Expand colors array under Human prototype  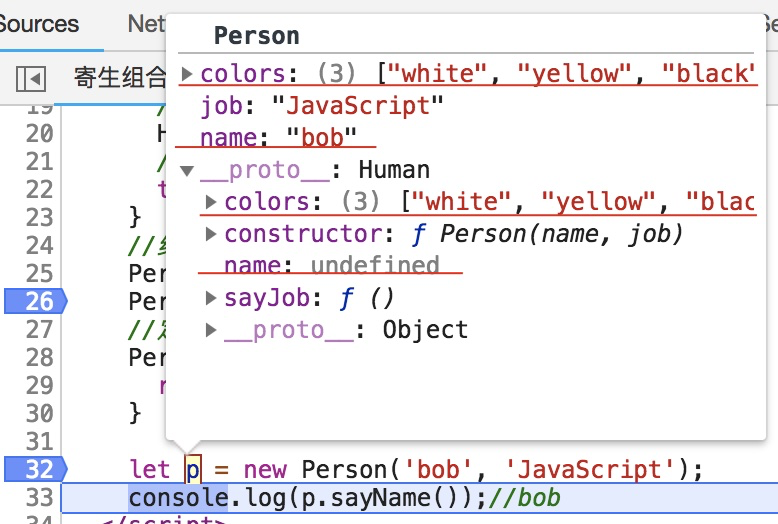click(x=211, y=202)
